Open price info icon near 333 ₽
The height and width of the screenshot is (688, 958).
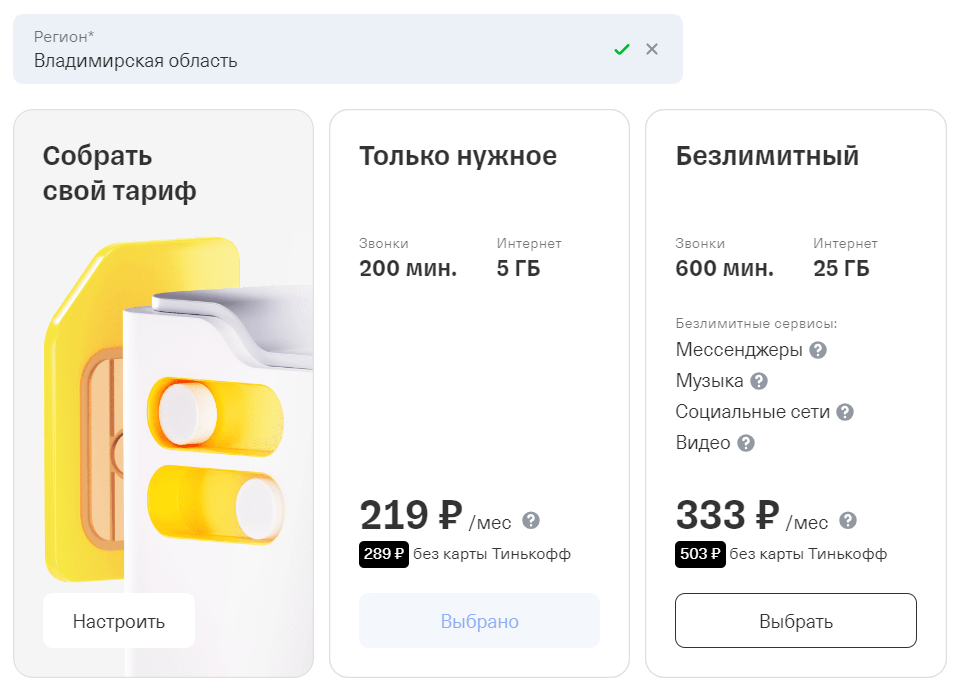point(848,520)
